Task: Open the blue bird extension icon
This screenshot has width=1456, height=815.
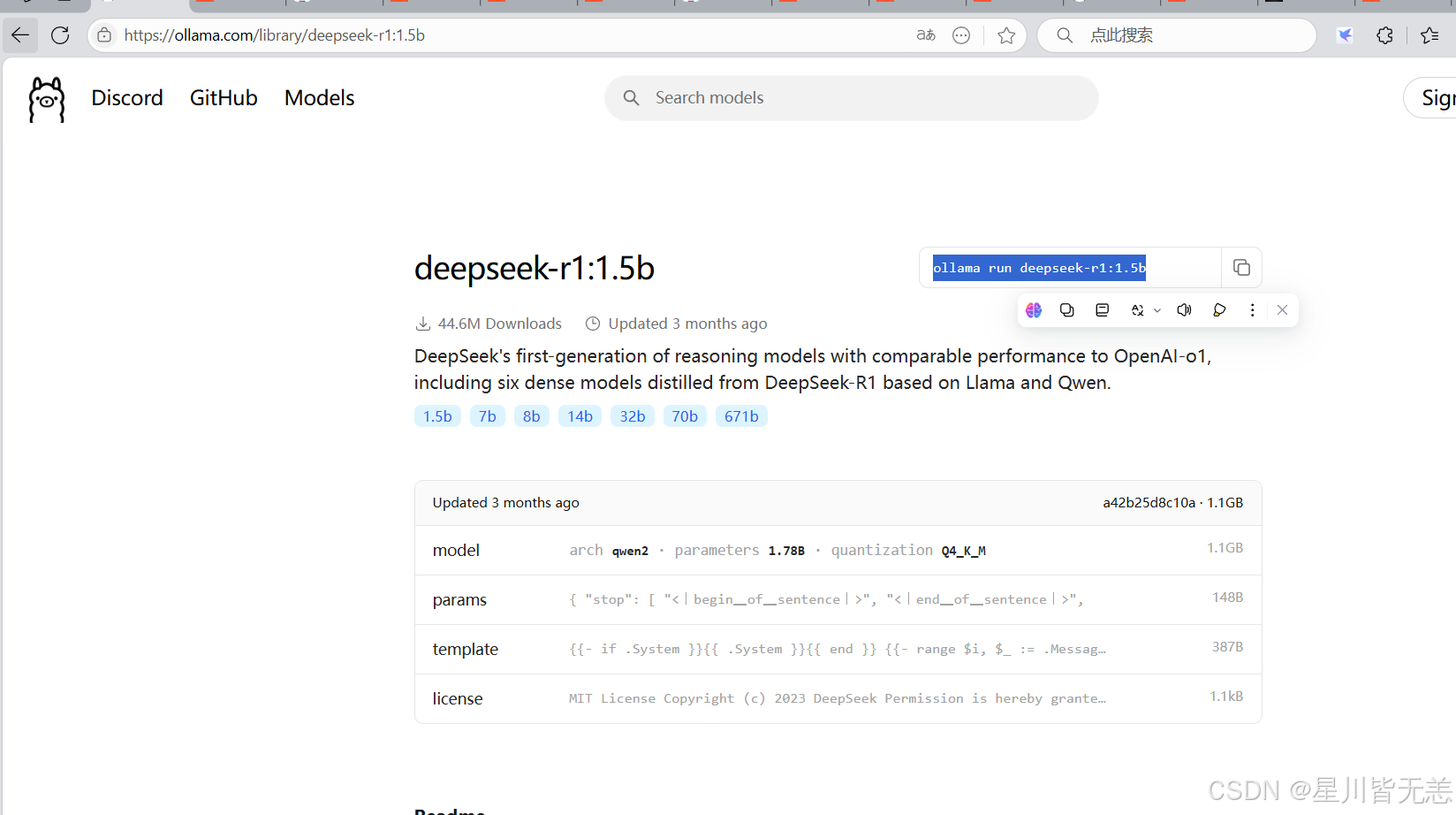Action: 1345,35
